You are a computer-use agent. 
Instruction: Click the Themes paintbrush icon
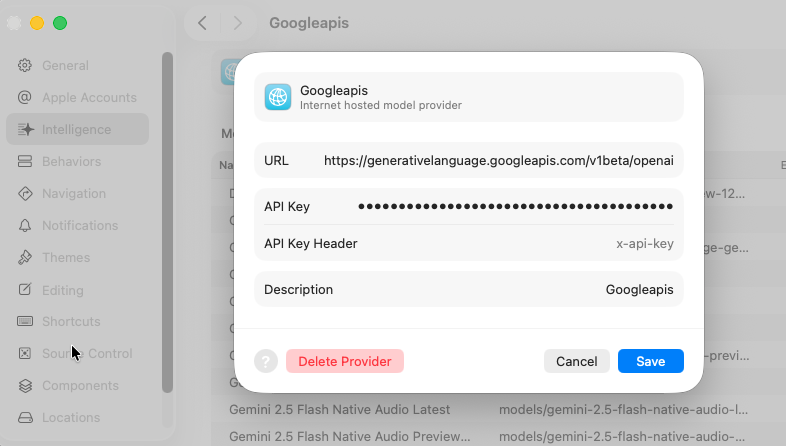(x=25, y=258)
